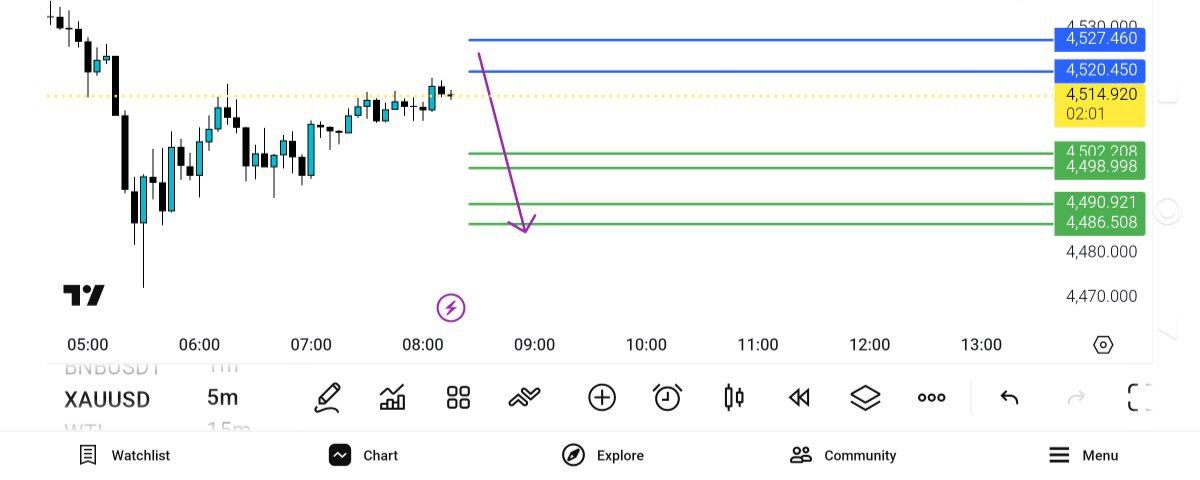Create a price alert with alarm clock icon
Screen dimensions: 1200x480
667,398
